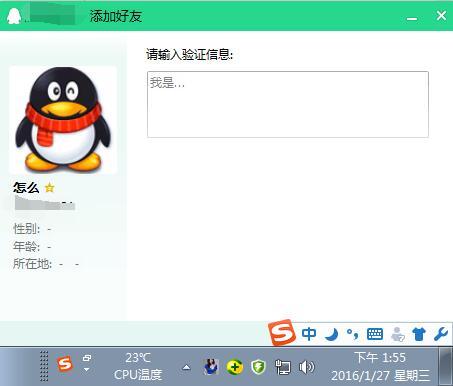Viewport: 453px width, 386px height.
Task: Click the QQ penguin logo in title bar
Action: tap(14, 16)
